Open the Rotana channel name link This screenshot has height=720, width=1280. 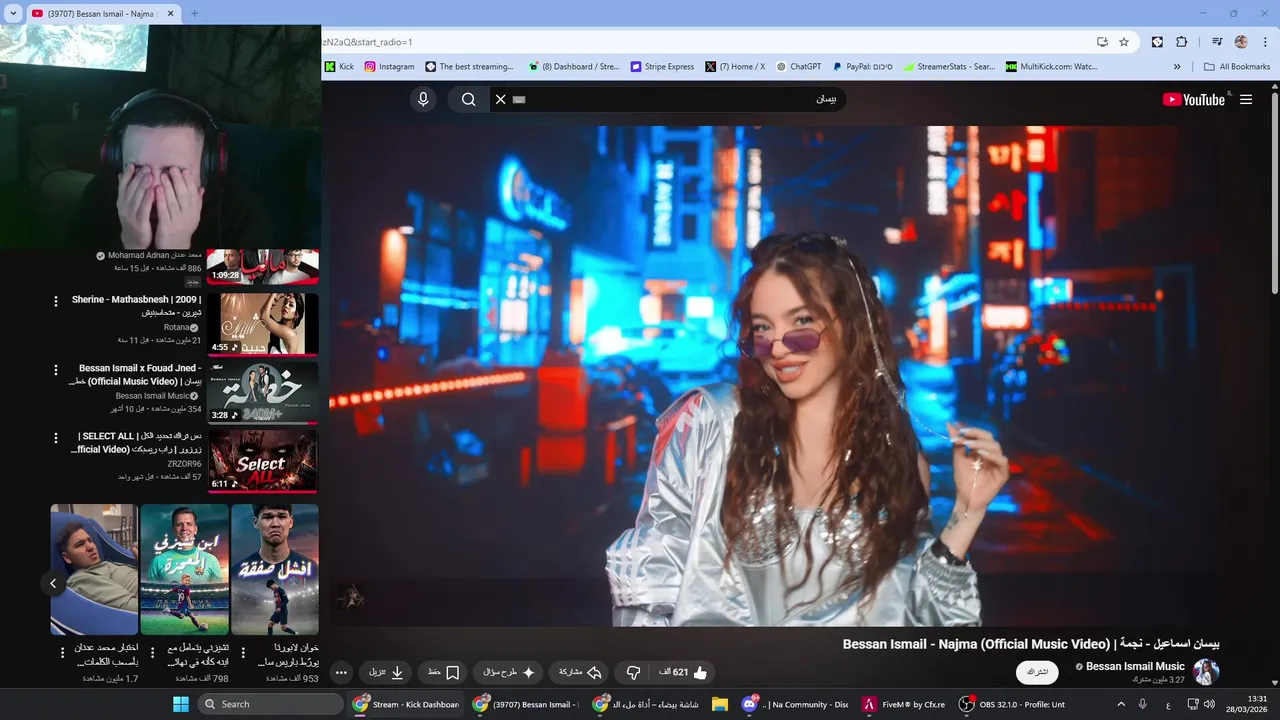(176, 327)
